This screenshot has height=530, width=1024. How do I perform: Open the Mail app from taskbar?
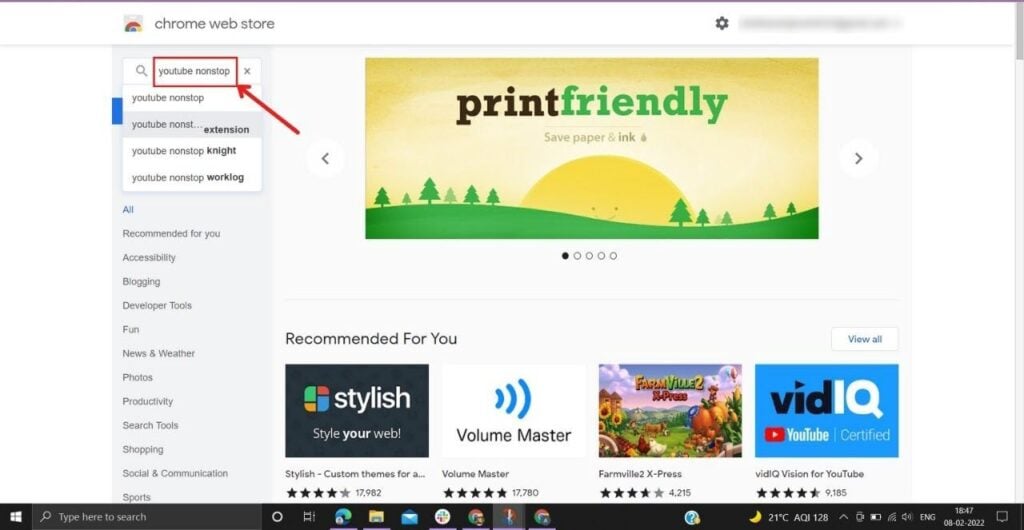coord(409,517)
